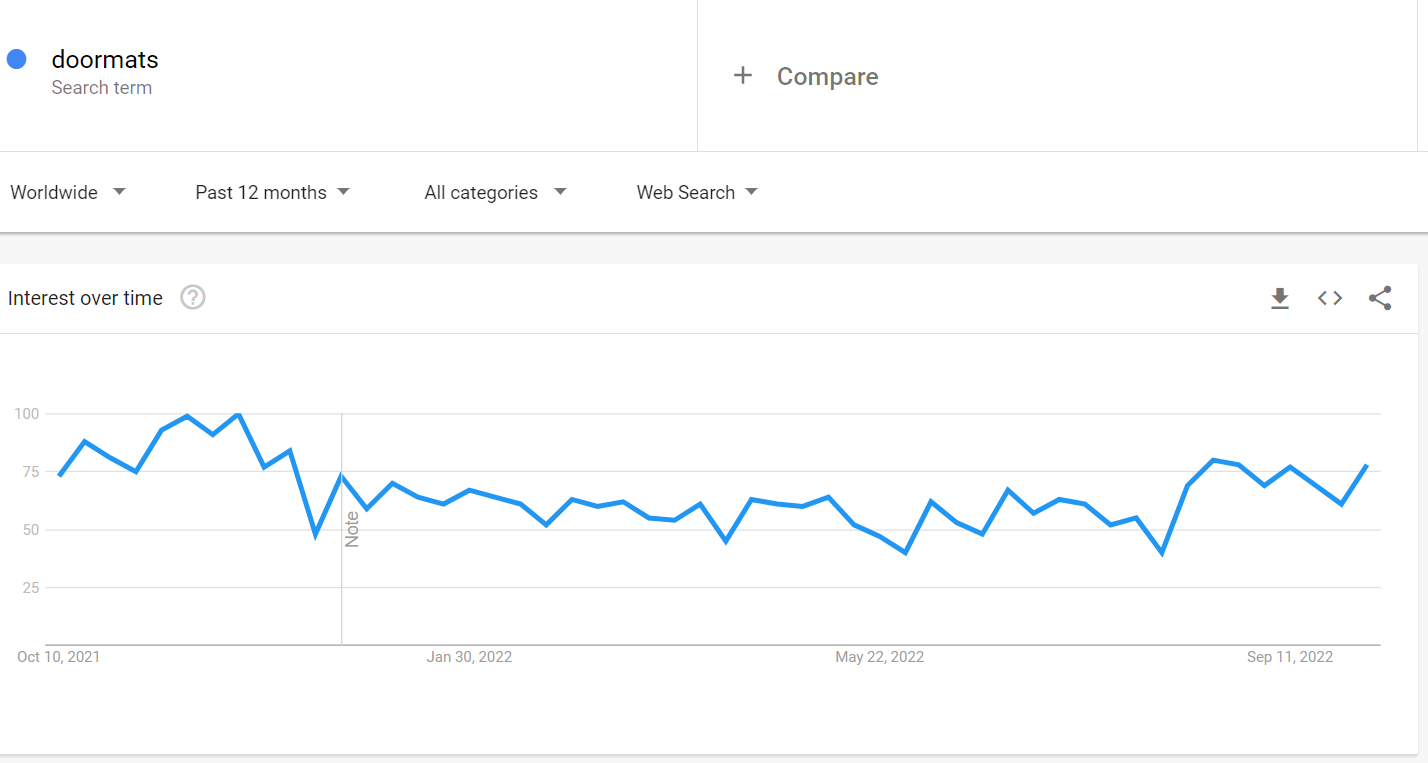The height and width of the screenshot is (763, 1428).
Task: Click the blue dot beside doormats
Action: (16, 59)
